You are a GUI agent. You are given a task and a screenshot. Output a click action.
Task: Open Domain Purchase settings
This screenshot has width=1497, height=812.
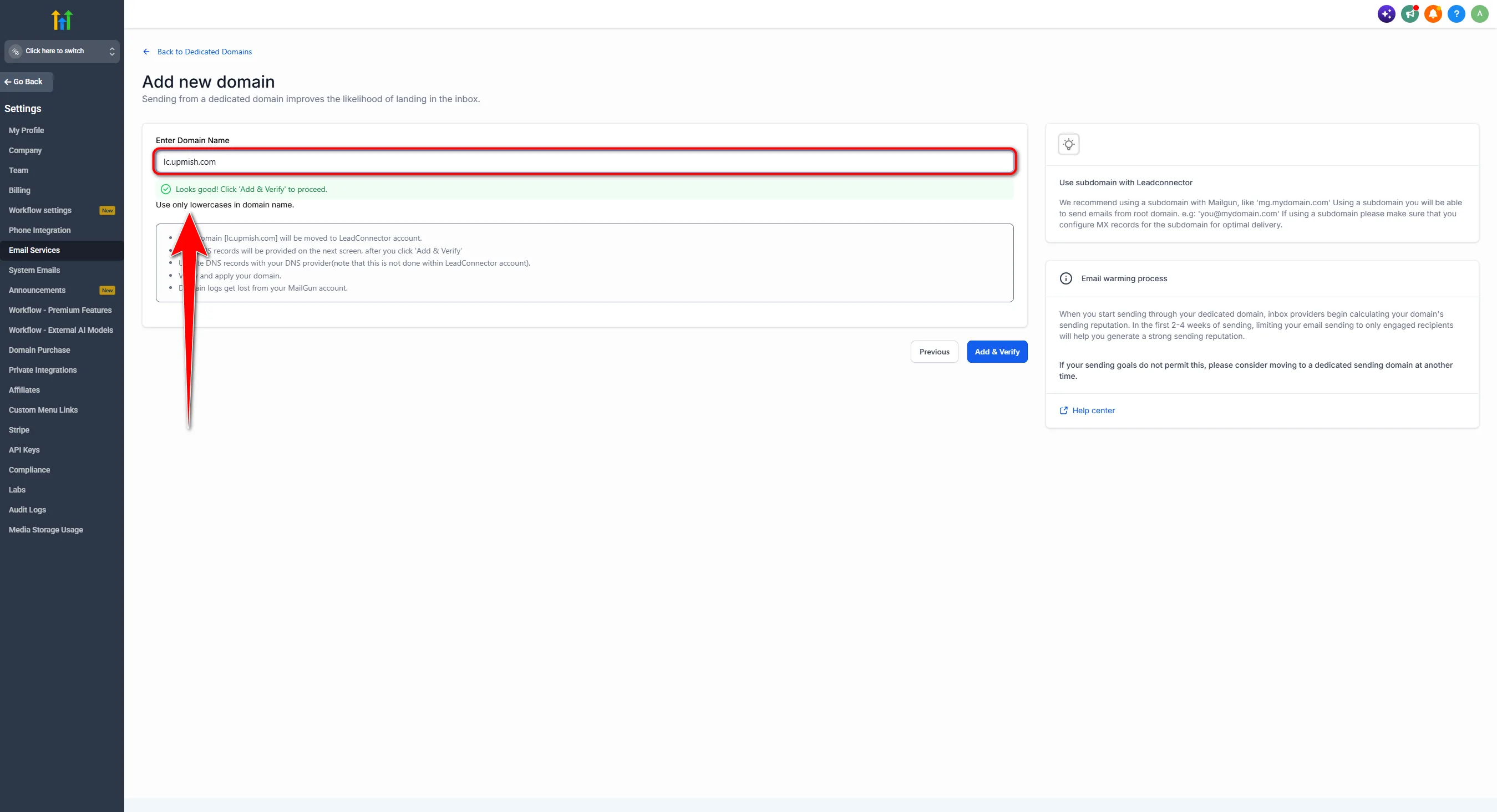39,350
